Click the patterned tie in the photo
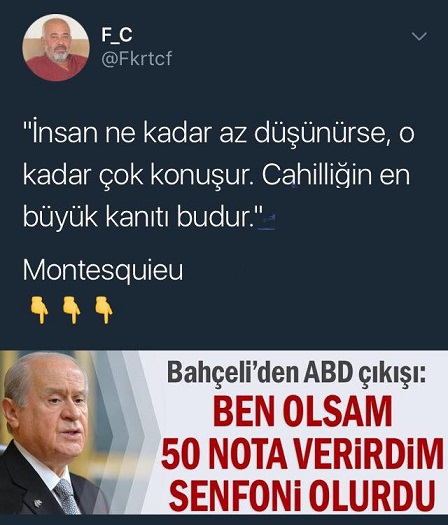The image size is (448, 525). point(67,496)
